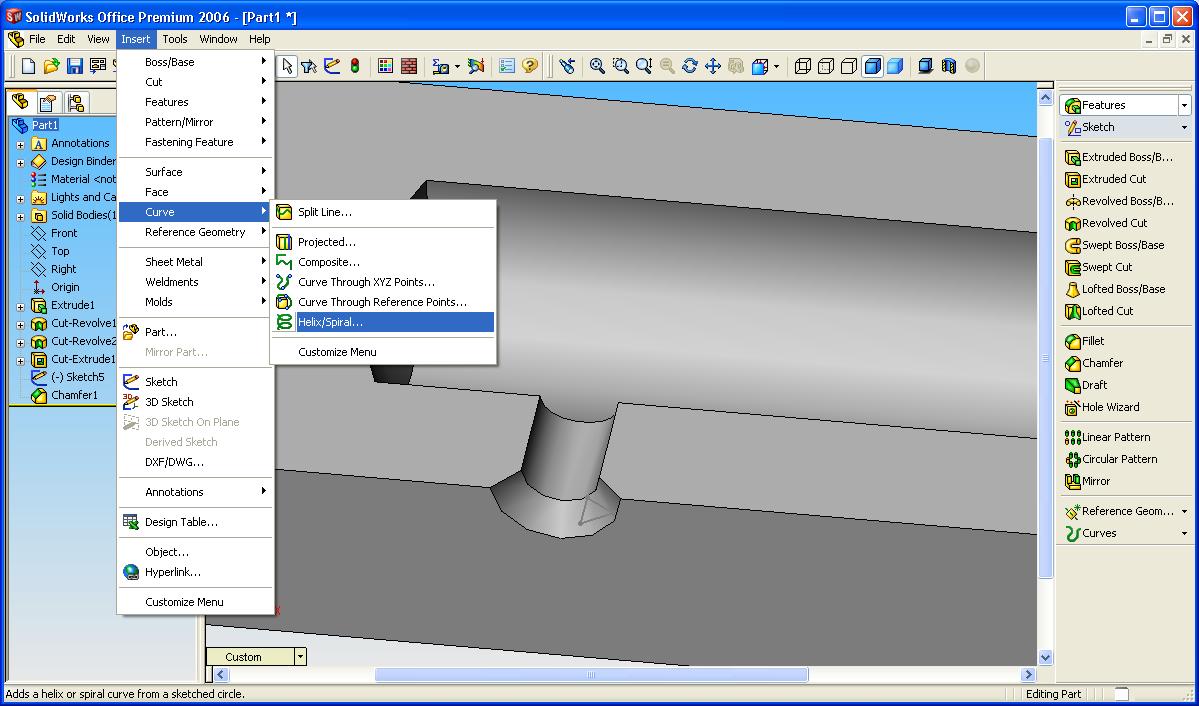Expand the Design Binder tree node
Viewport: 1199px width, 706px height.
21,162
